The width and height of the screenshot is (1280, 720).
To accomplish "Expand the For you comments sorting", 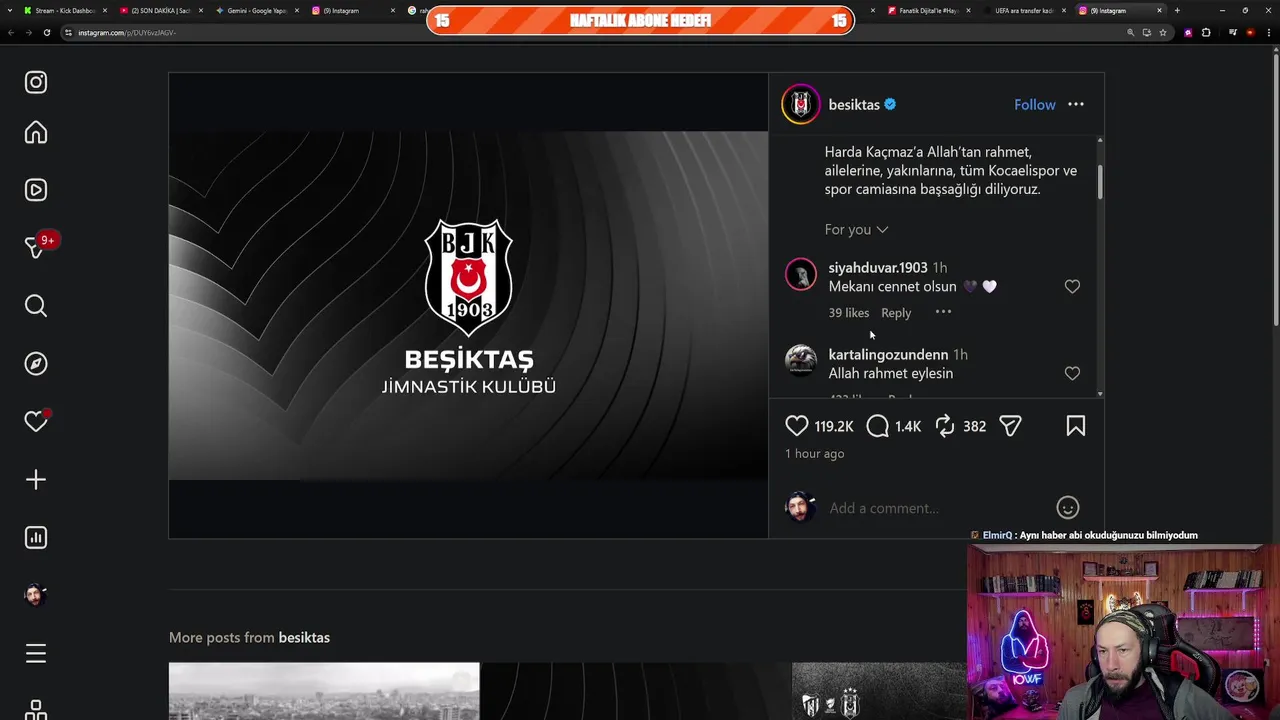I will point(856,230).
